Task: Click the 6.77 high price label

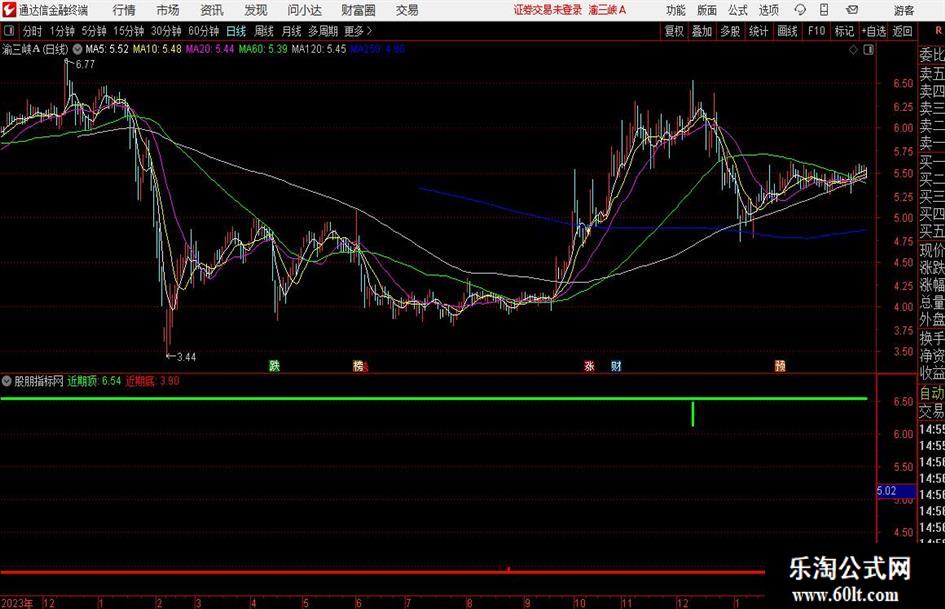Action: coord(85,65)
